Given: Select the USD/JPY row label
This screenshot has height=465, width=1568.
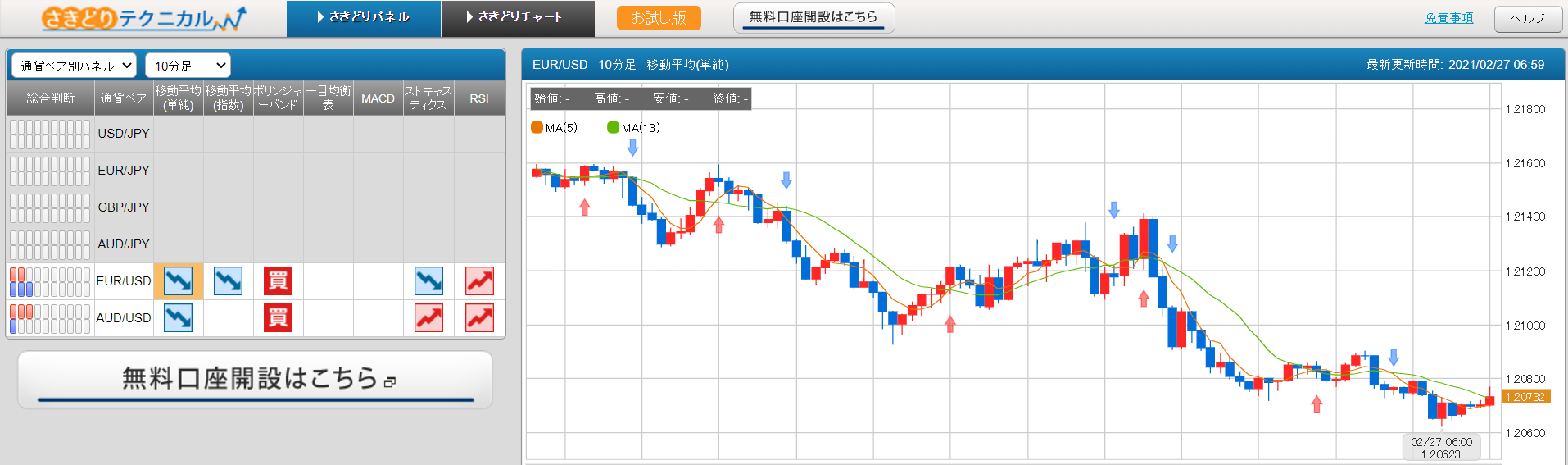Looking at the screenshot, I should point(124,134).
